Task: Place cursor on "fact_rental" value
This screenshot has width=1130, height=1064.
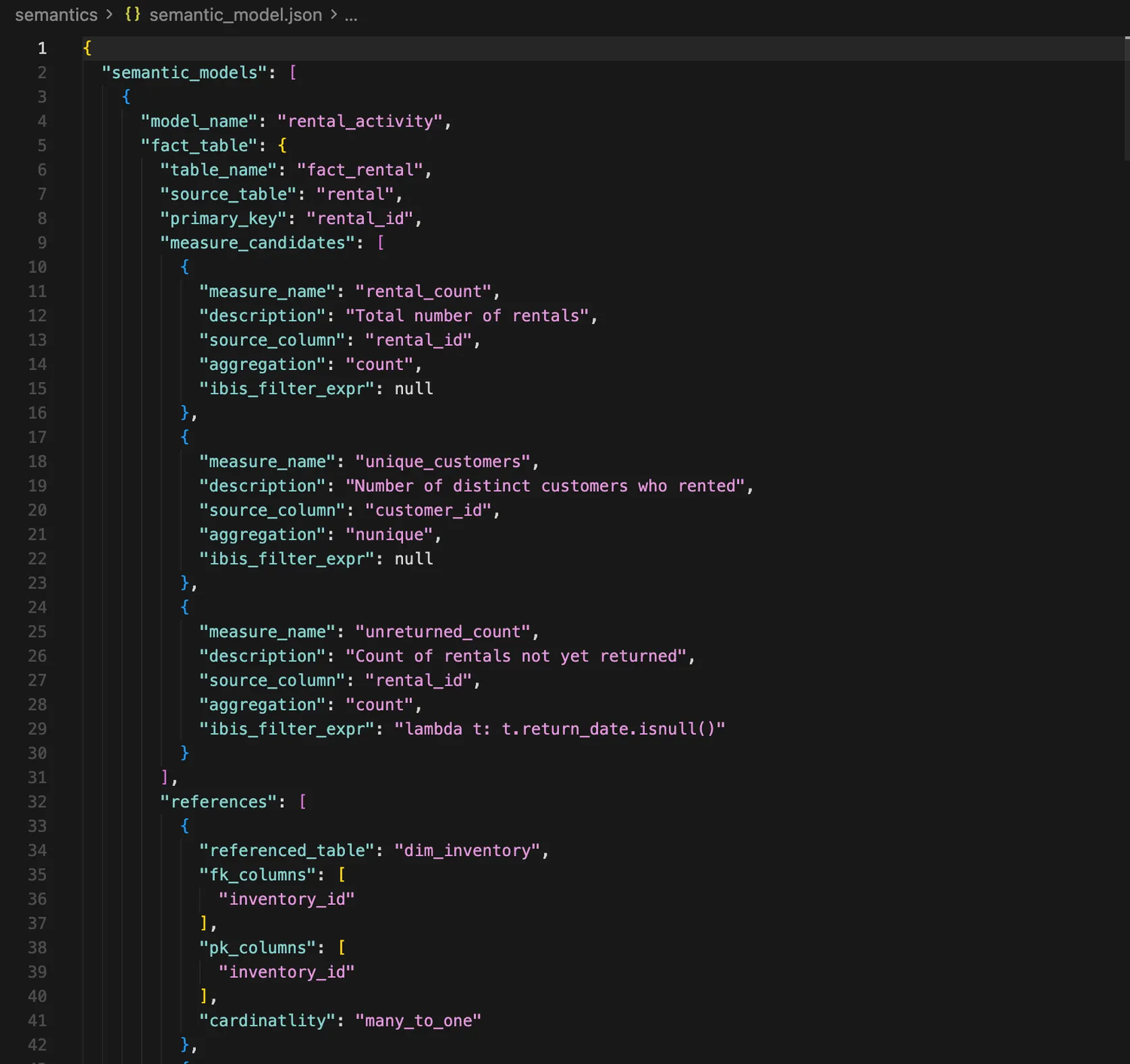Action: pos(360,170)
